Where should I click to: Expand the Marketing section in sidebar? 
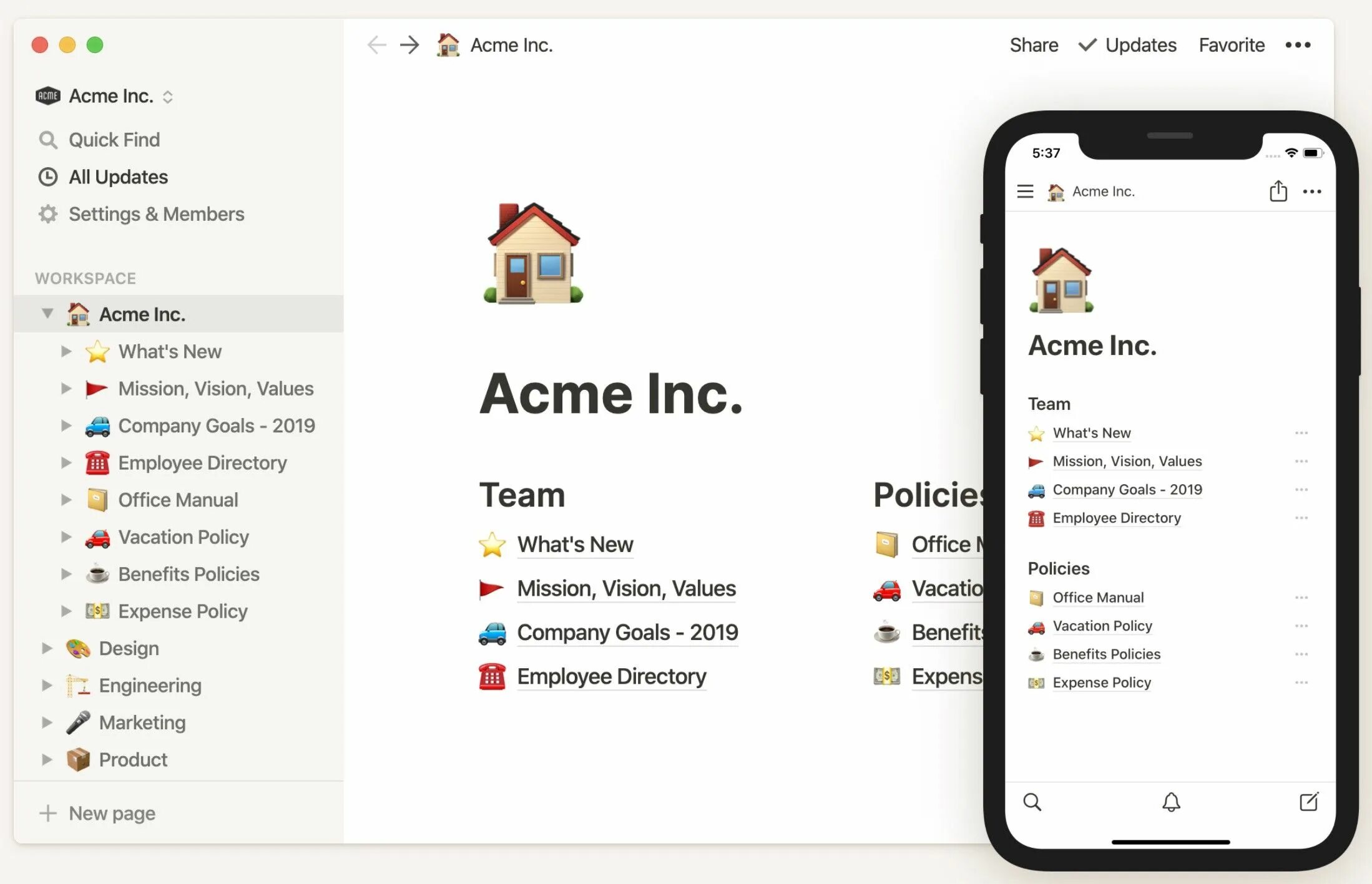coord(47,722)
